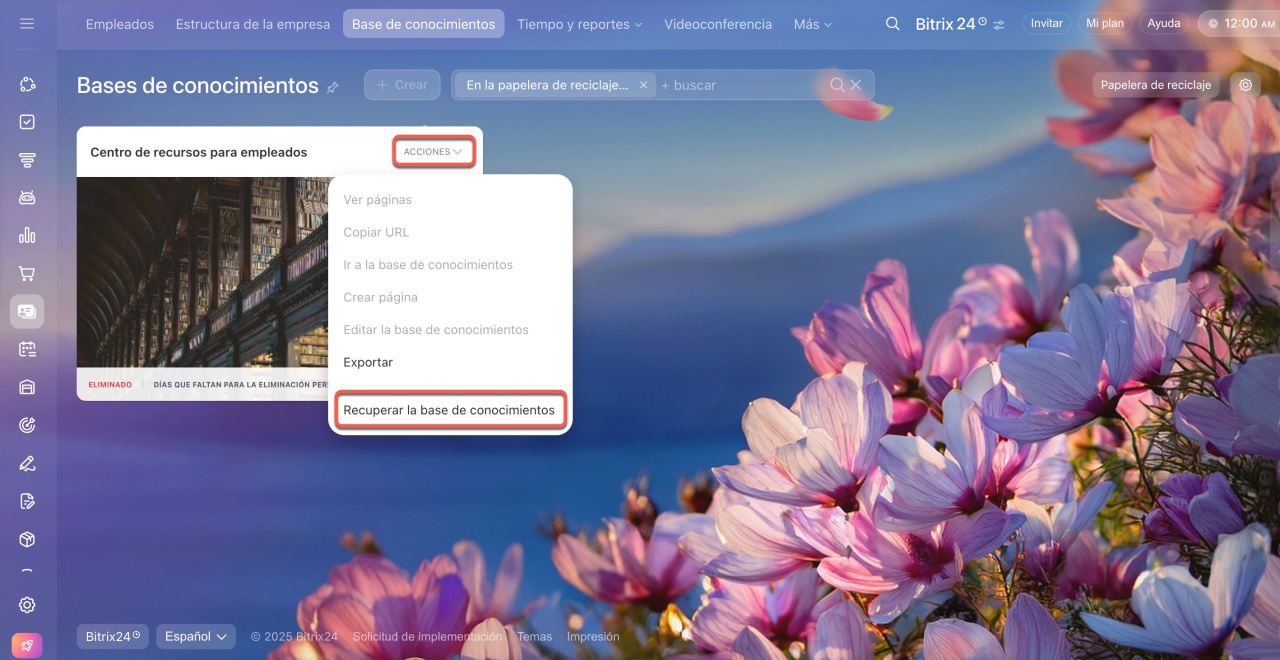Click the Solicitud de implementación link

point(427,636)
